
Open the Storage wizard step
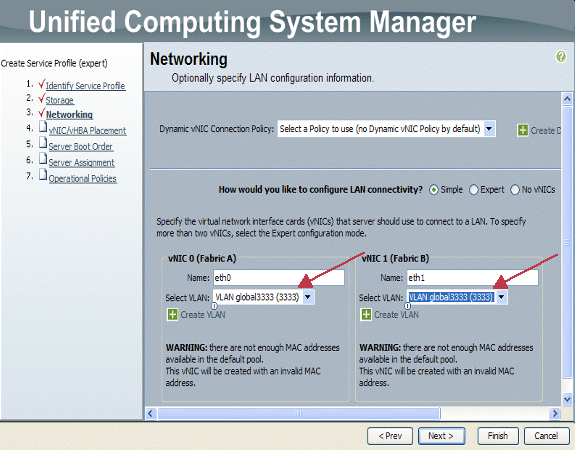[x=59, y=100]
